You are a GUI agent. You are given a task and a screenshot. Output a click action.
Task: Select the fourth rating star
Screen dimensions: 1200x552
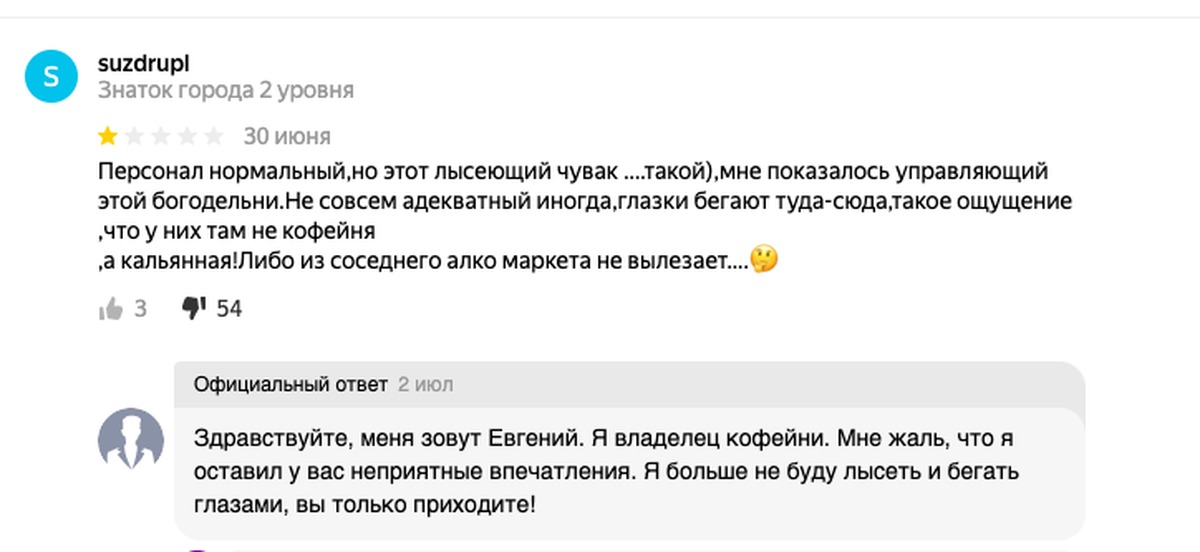point(187,136)
